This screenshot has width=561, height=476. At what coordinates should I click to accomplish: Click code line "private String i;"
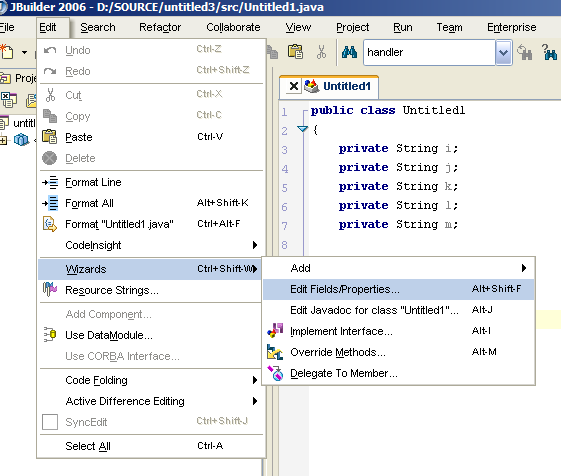pyautogui.click(x=398, y=148)
